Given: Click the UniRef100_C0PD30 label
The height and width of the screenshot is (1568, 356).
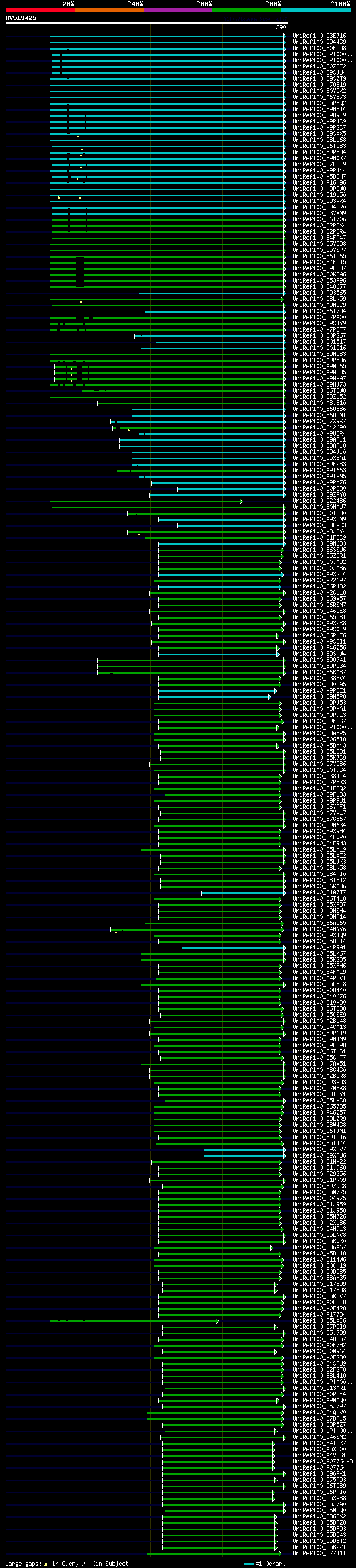Looking at the screenshot, I should point(319,488).
